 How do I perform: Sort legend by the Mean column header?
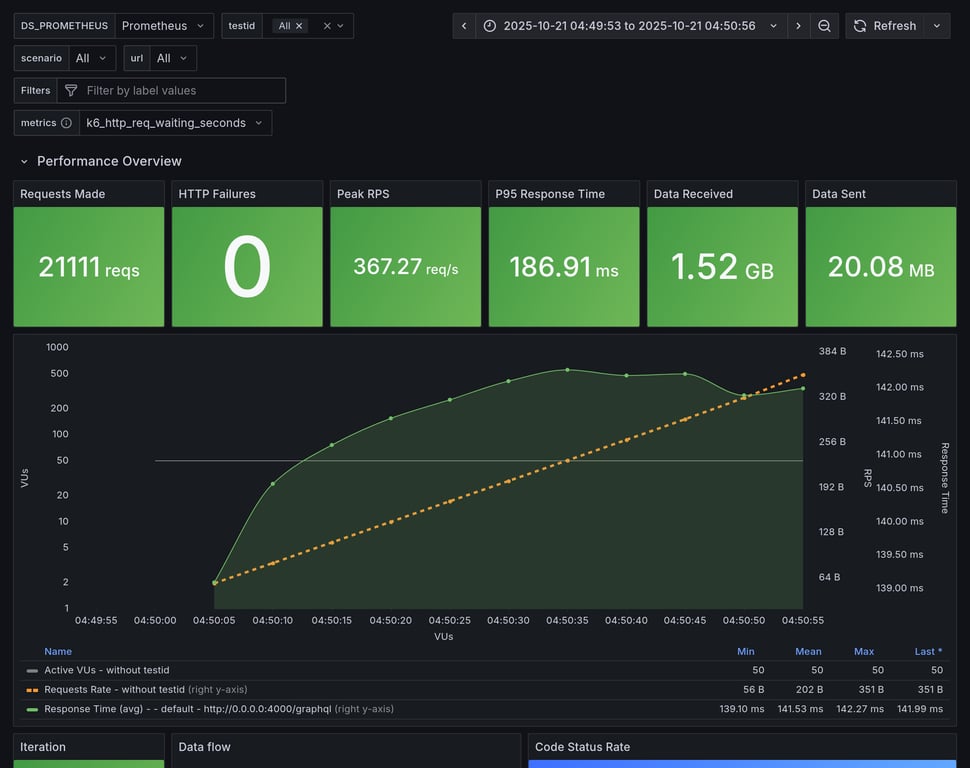(808, 651)
